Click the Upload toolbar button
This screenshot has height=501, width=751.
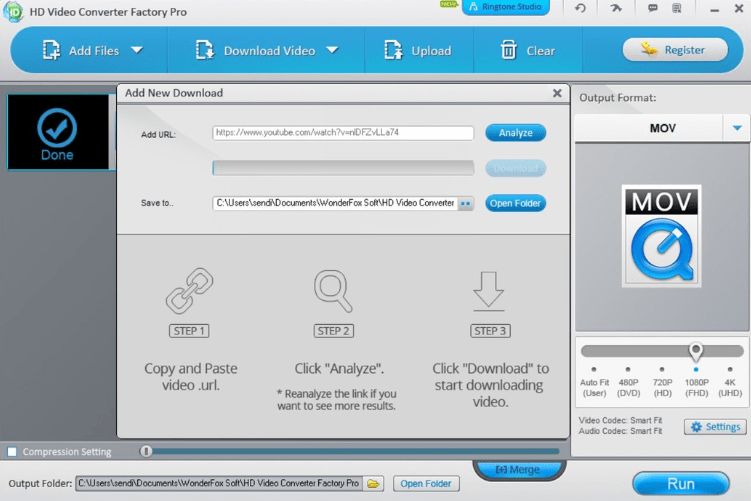418,51
